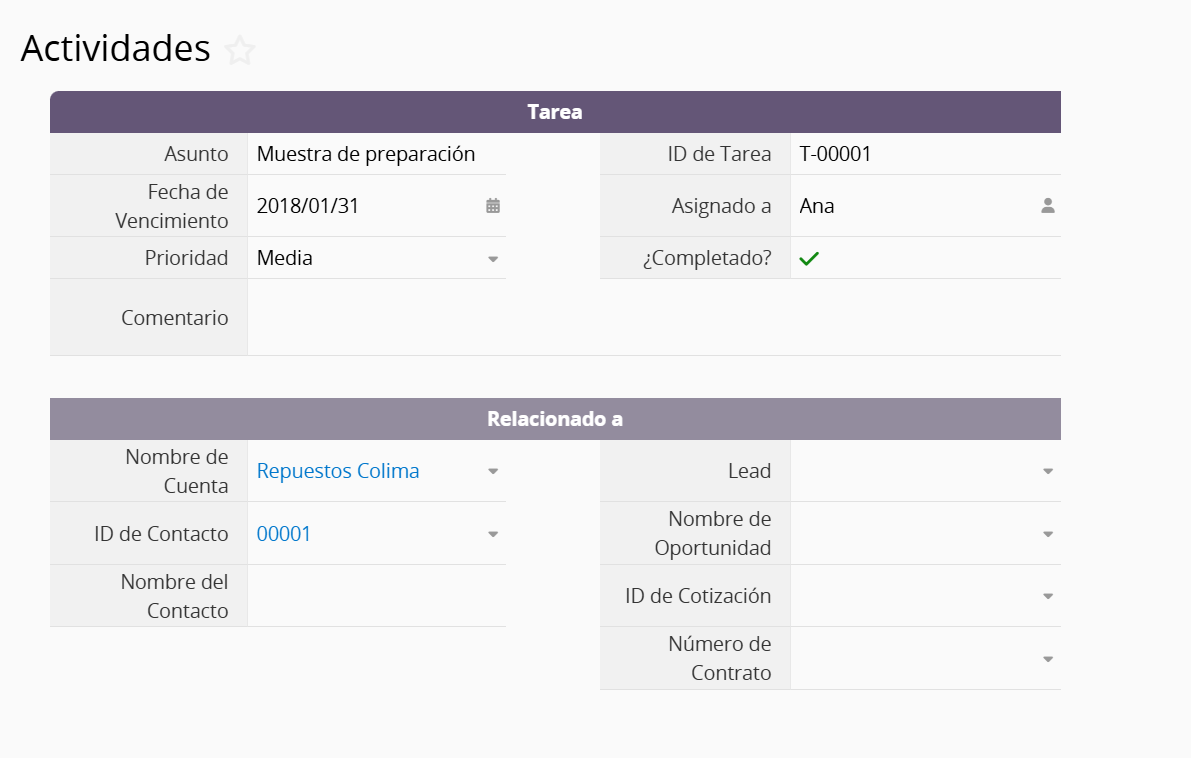Expand the Prioridad dropdown arrow
Screen dimensions: 1191x758
493,259
